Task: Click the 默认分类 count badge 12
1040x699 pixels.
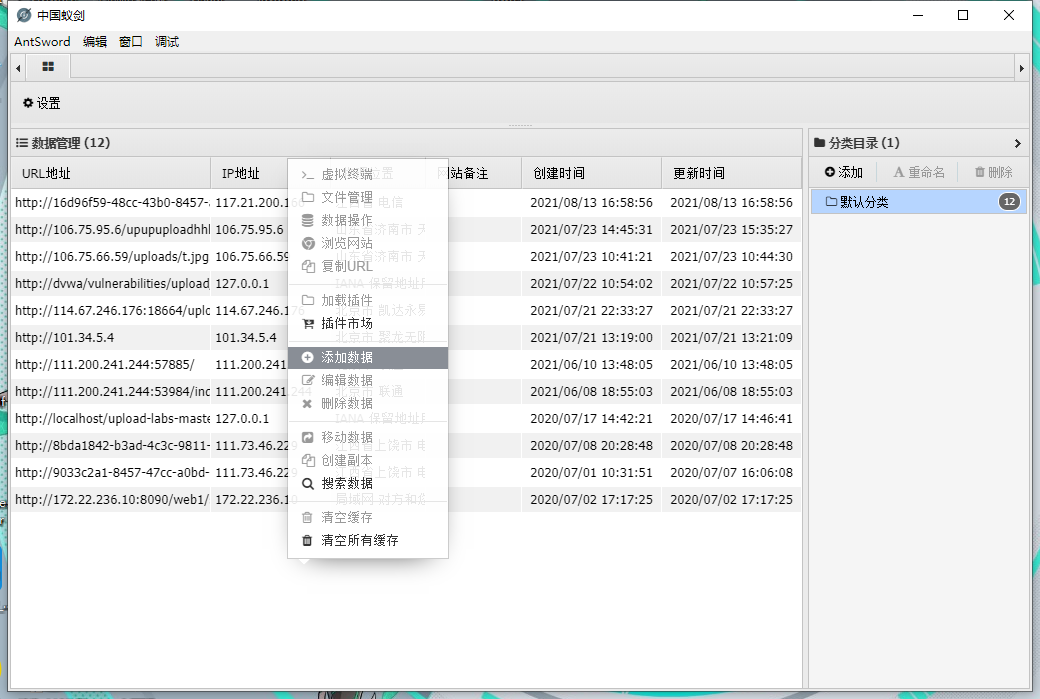Action: (1009, 202)
